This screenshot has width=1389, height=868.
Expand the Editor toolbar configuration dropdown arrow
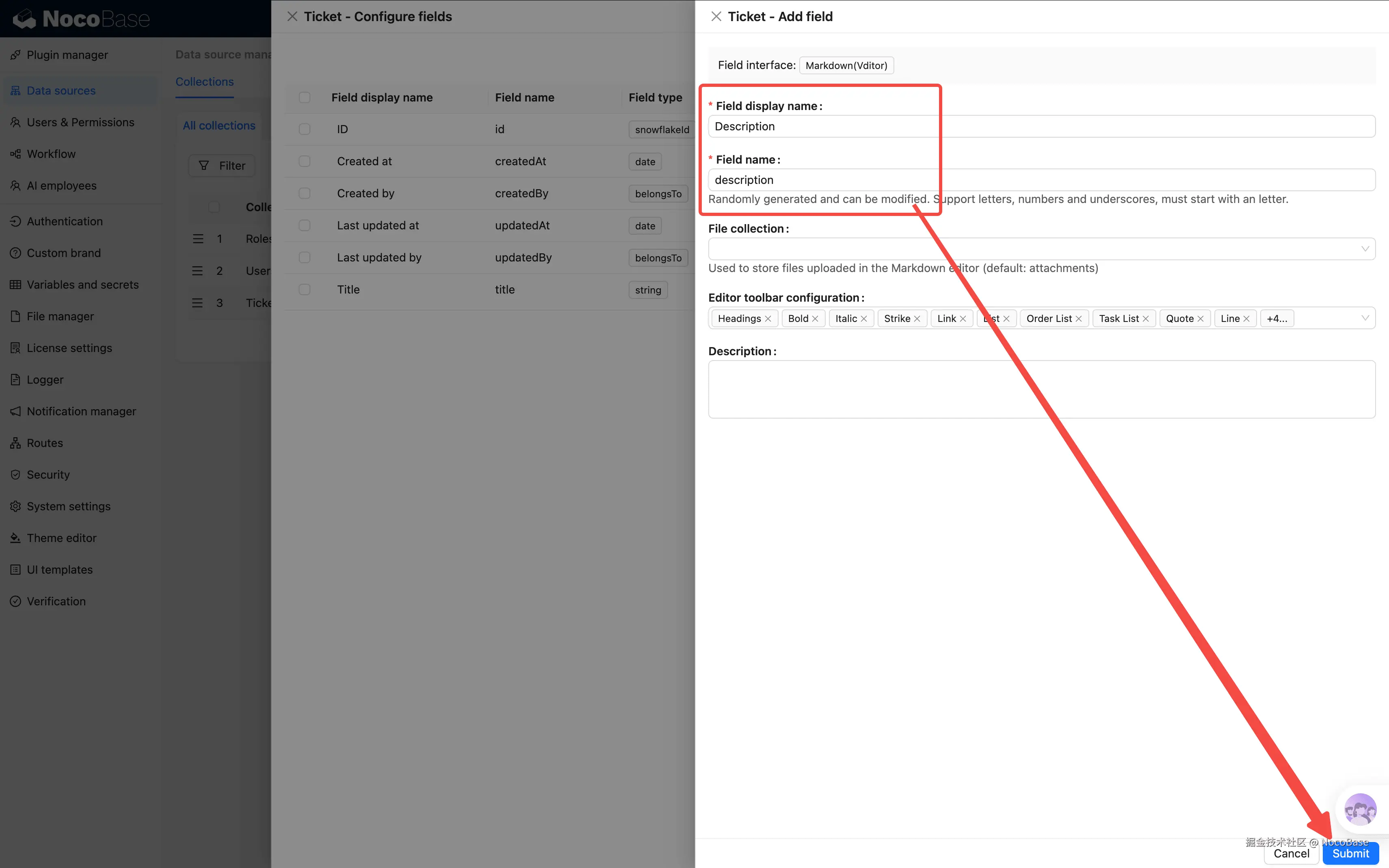point(1365,318)
